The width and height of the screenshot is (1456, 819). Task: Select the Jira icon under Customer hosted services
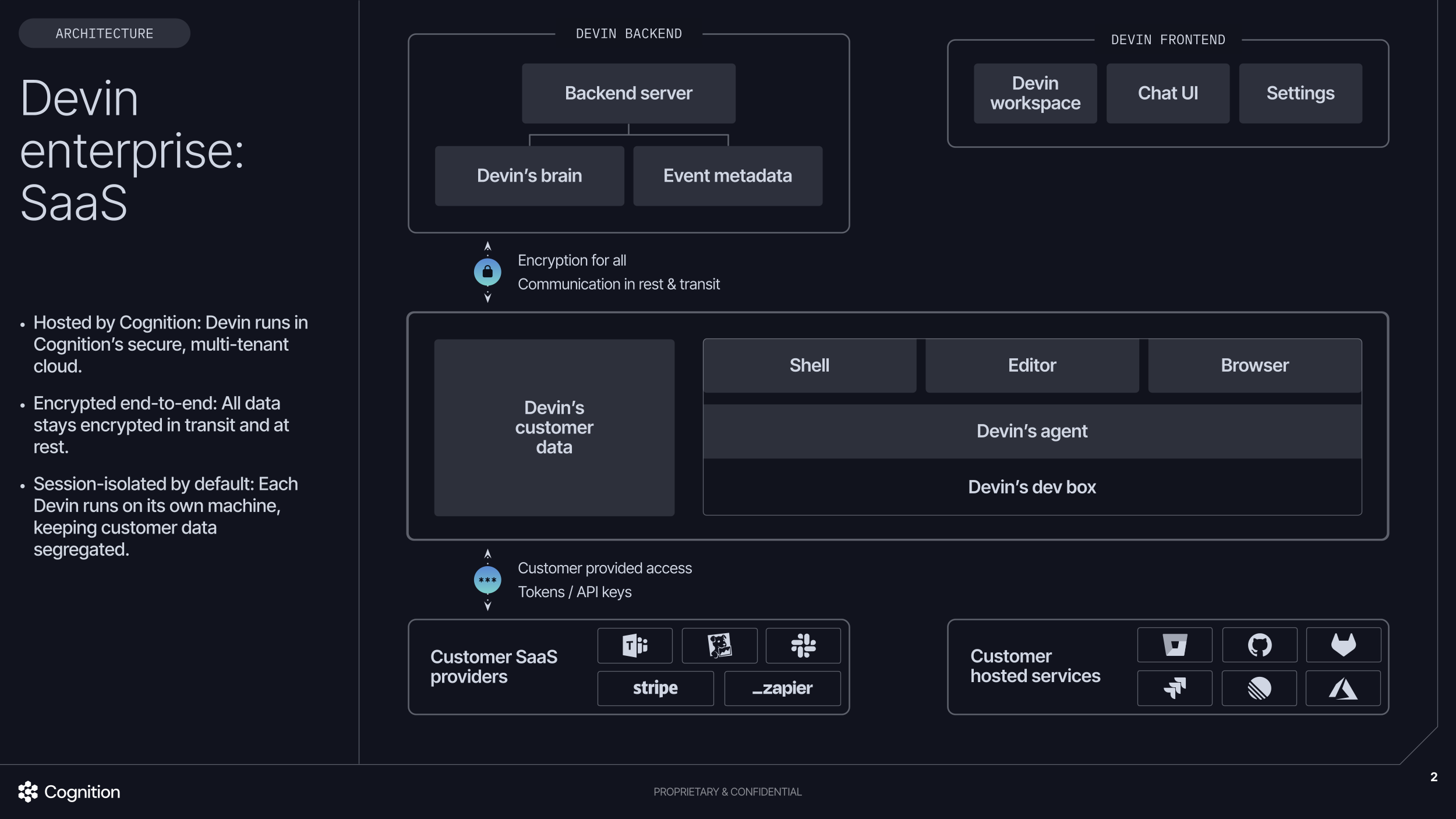click(x=1175, y=688)
